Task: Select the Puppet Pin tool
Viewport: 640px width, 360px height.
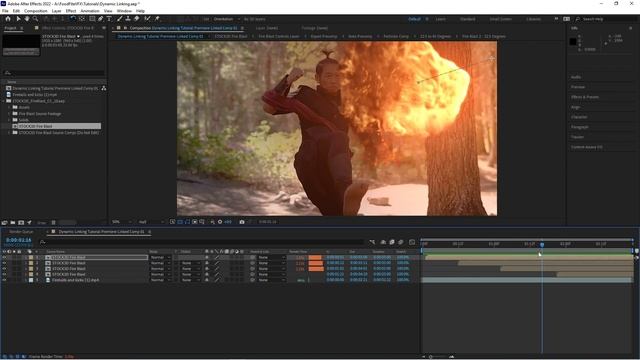Action: (157, 19)
